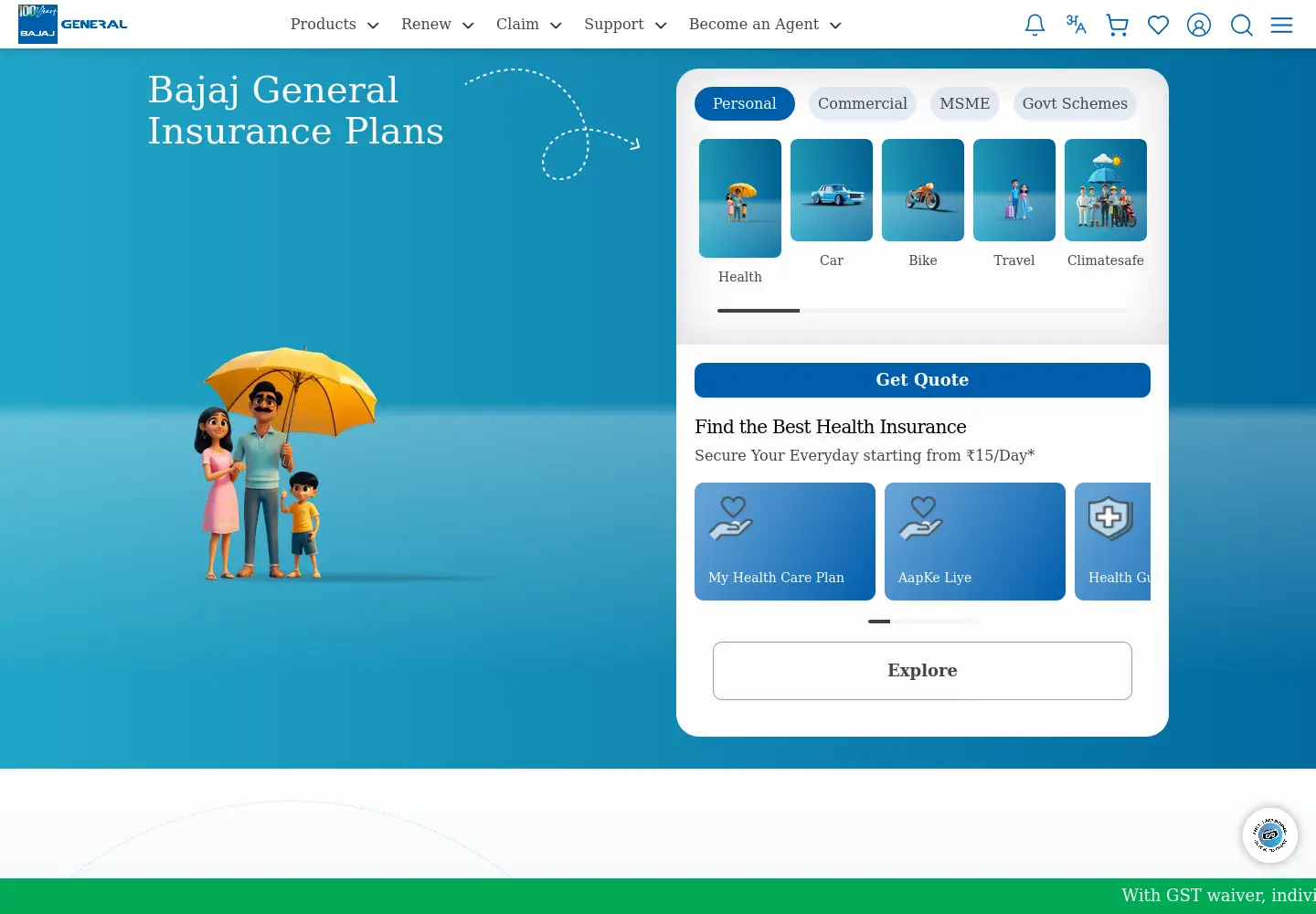
Task: Select the Travel insurance tile
Action: click(x=1014, y=204)
